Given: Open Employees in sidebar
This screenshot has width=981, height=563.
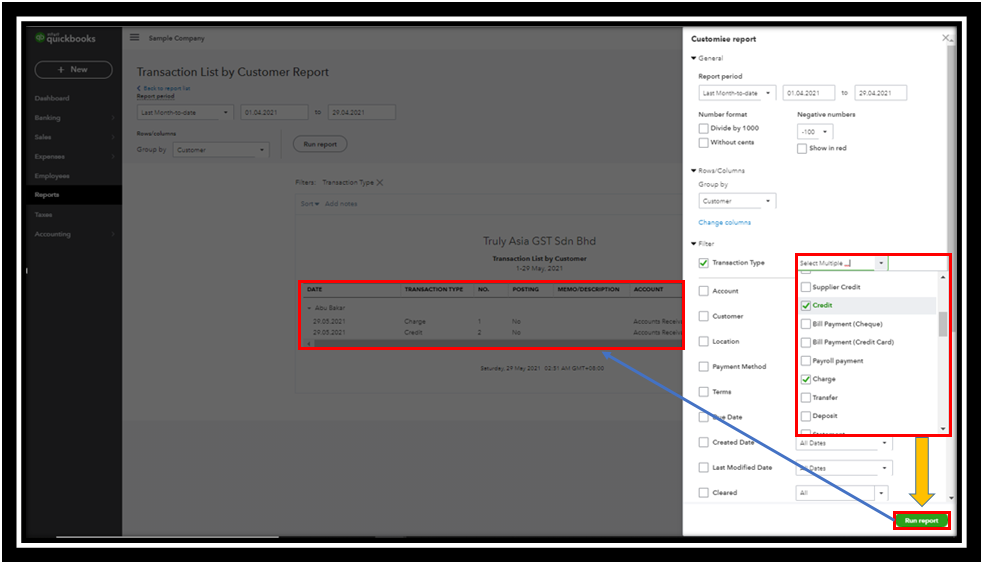Looking at the screenshot, I should coord(52,176).
